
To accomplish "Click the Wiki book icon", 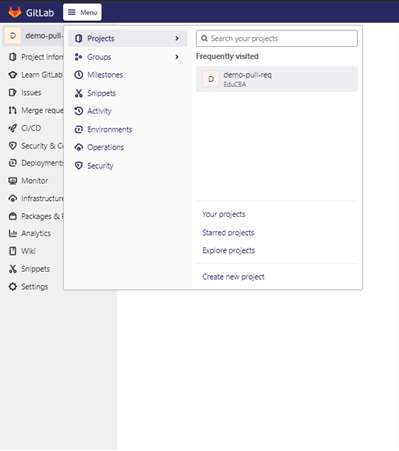I will pos(13,251).
